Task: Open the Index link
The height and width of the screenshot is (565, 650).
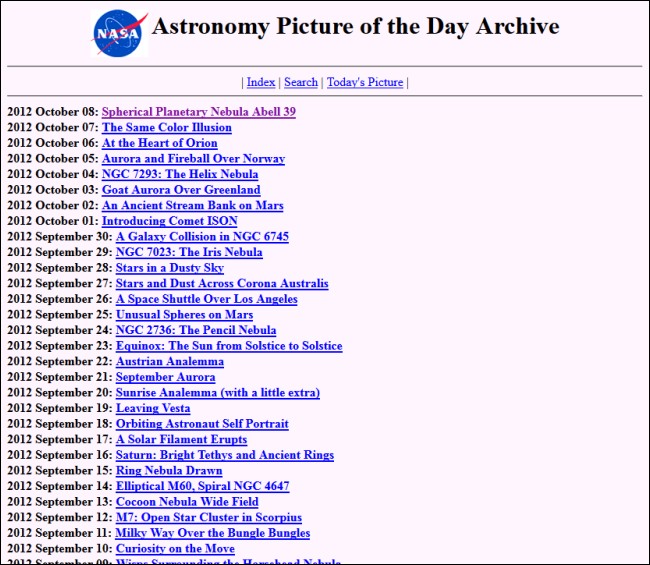Action: coord(261,82)
